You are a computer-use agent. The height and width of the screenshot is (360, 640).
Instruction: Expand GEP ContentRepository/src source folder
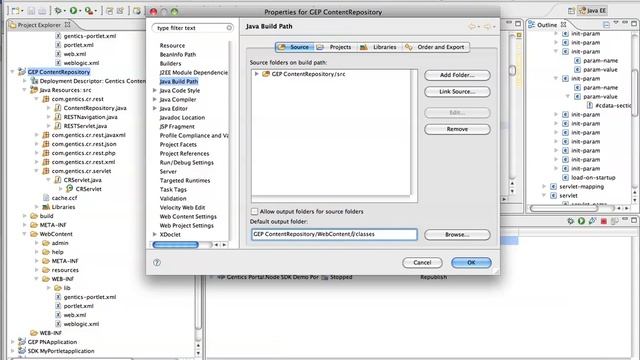click(256, 74)
